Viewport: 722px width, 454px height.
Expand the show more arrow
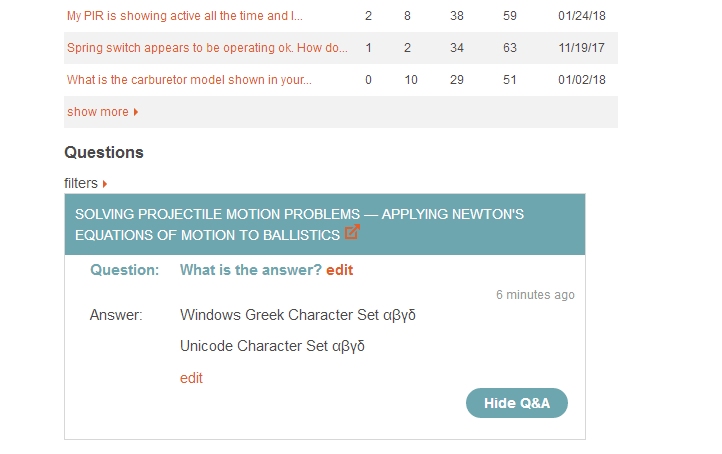136,112
